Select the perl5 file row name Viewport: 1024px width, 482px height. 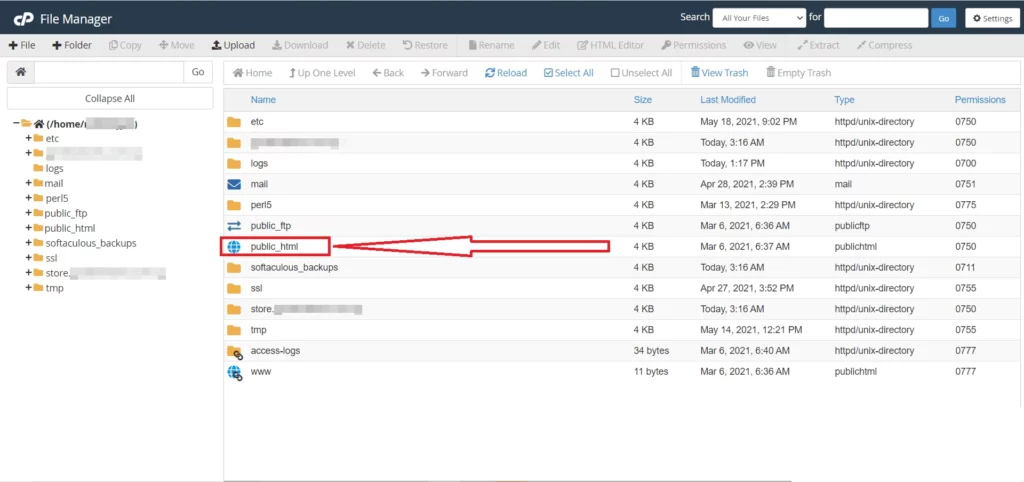coord(261,205)
